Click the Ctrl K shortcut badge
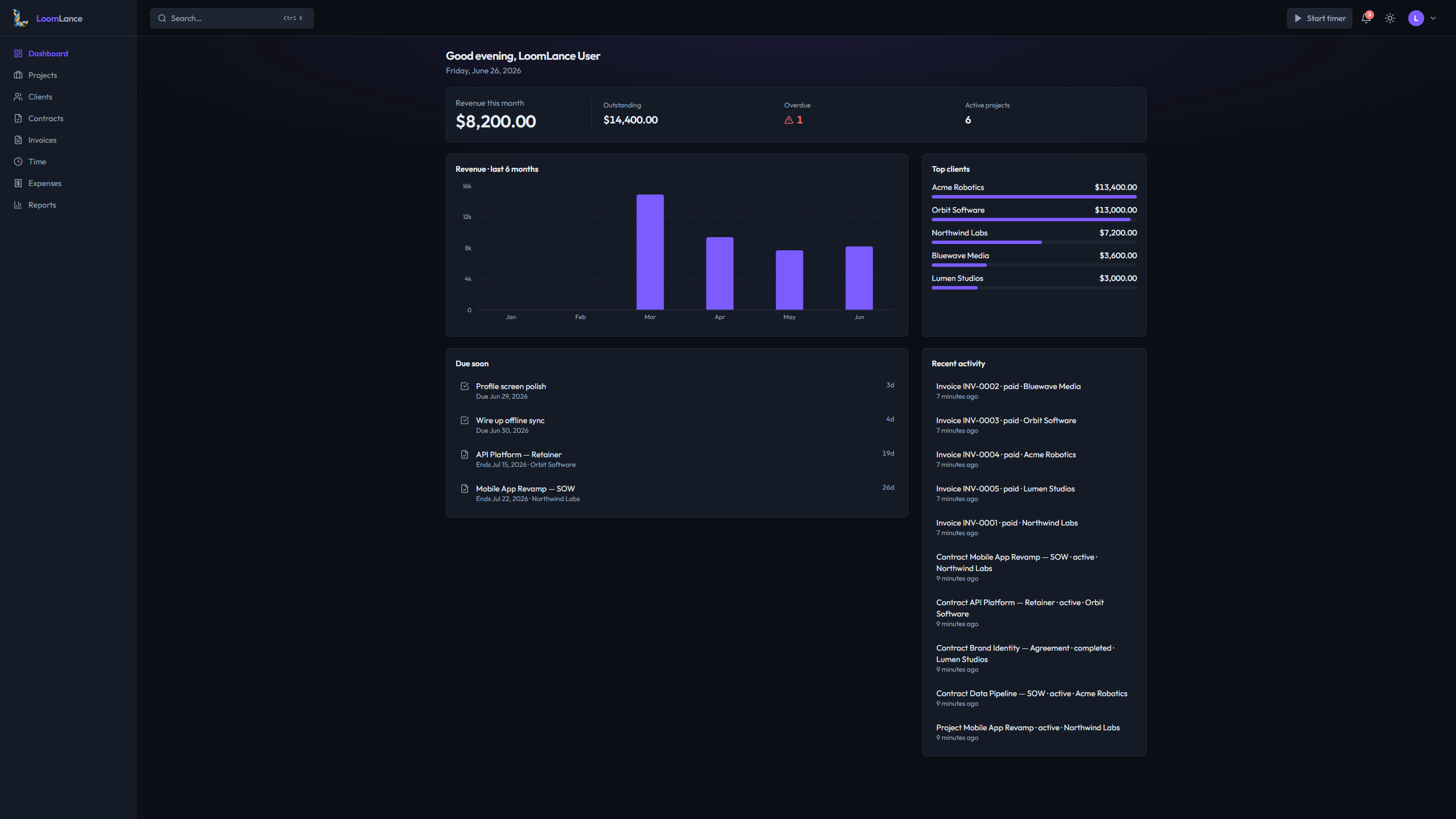Image resolution: width=1456 pixels, height=819 pixels. 293,18
